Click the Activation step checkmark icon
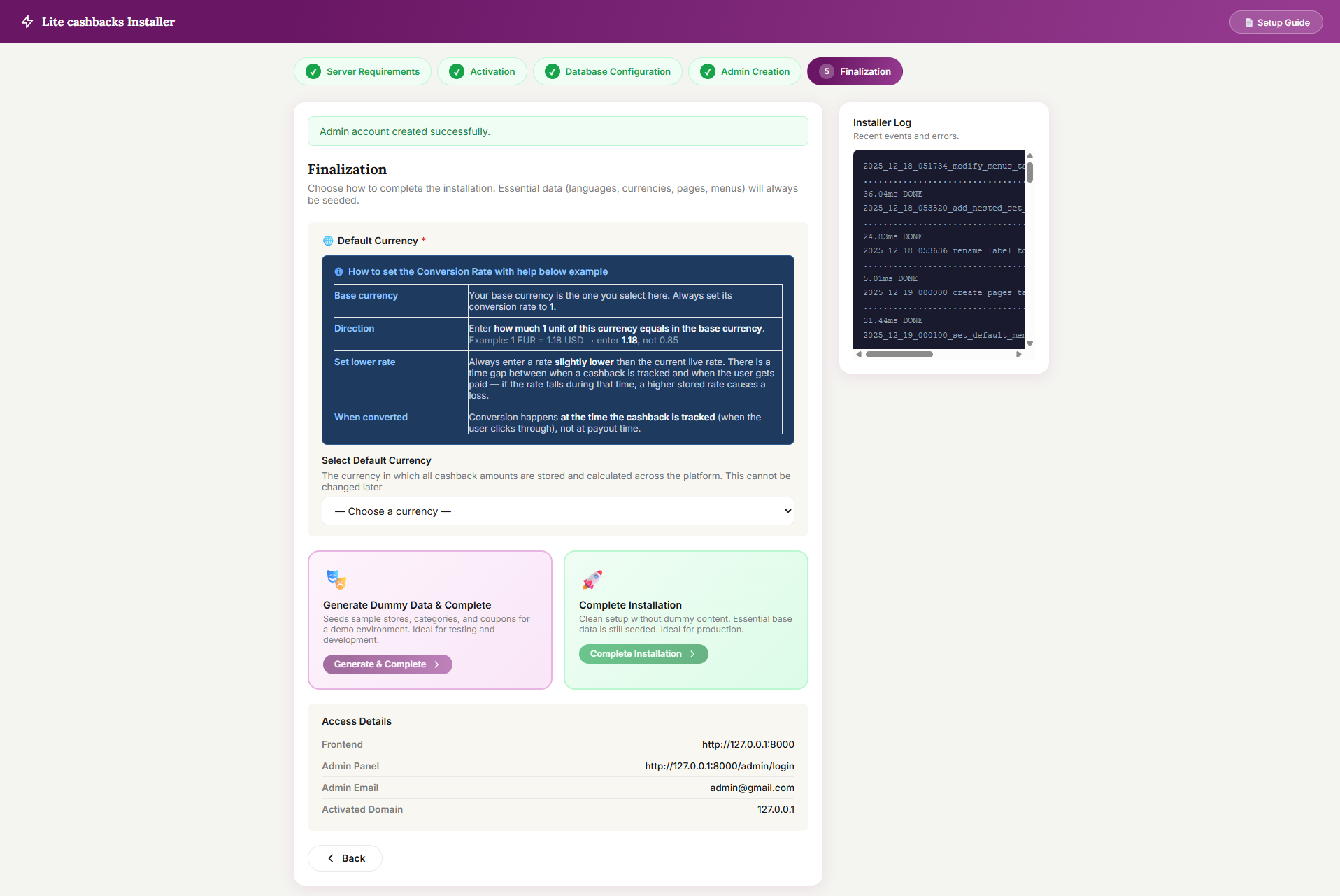Image resolution: width=1340 pixels, height=896 pixels. pos(457,71)
